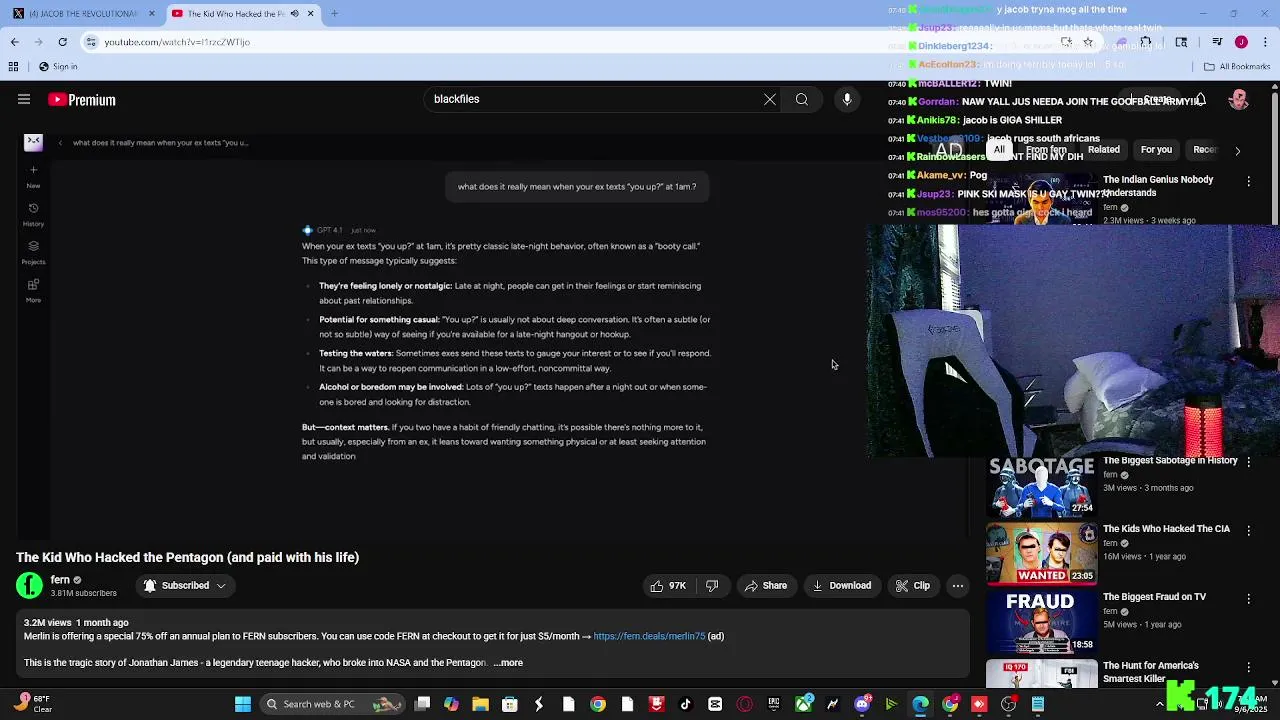This screenshot has height=720, width=1280.
Task: Select the All filter chip
Action: click(998, 150)
